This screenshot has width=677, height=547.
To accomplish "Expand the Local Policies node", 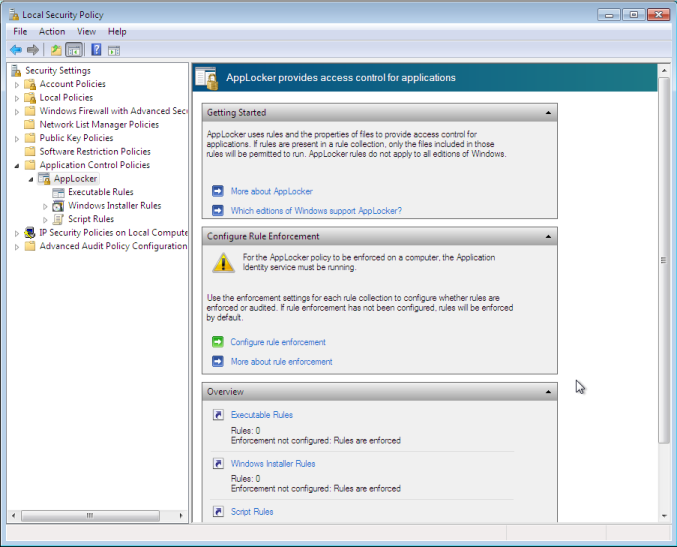I will (17, 98).
